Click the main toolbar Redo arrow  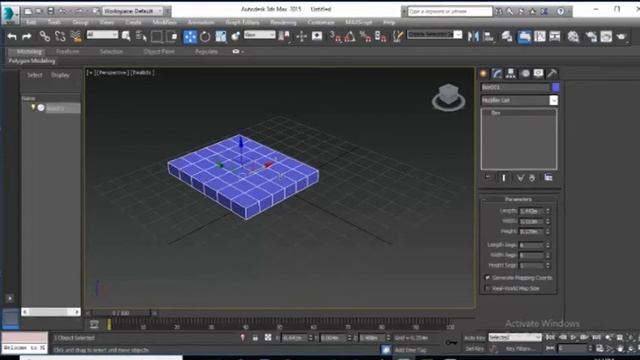27,37
